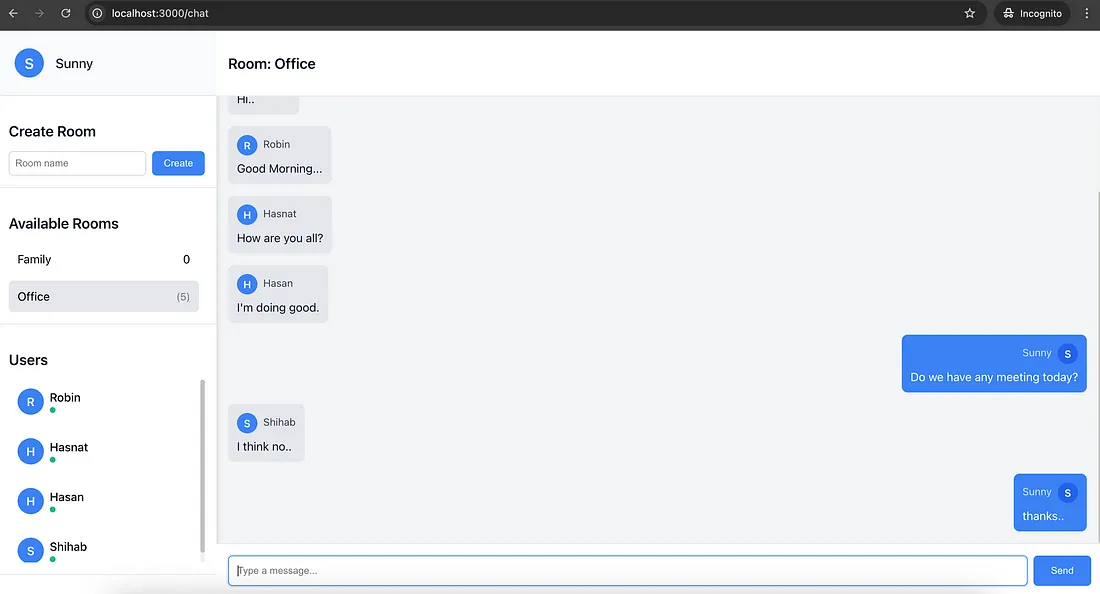Click the 'Type a message...' text box
Image resolution: width=1100 pixels, height=594 pixels.
627,571
